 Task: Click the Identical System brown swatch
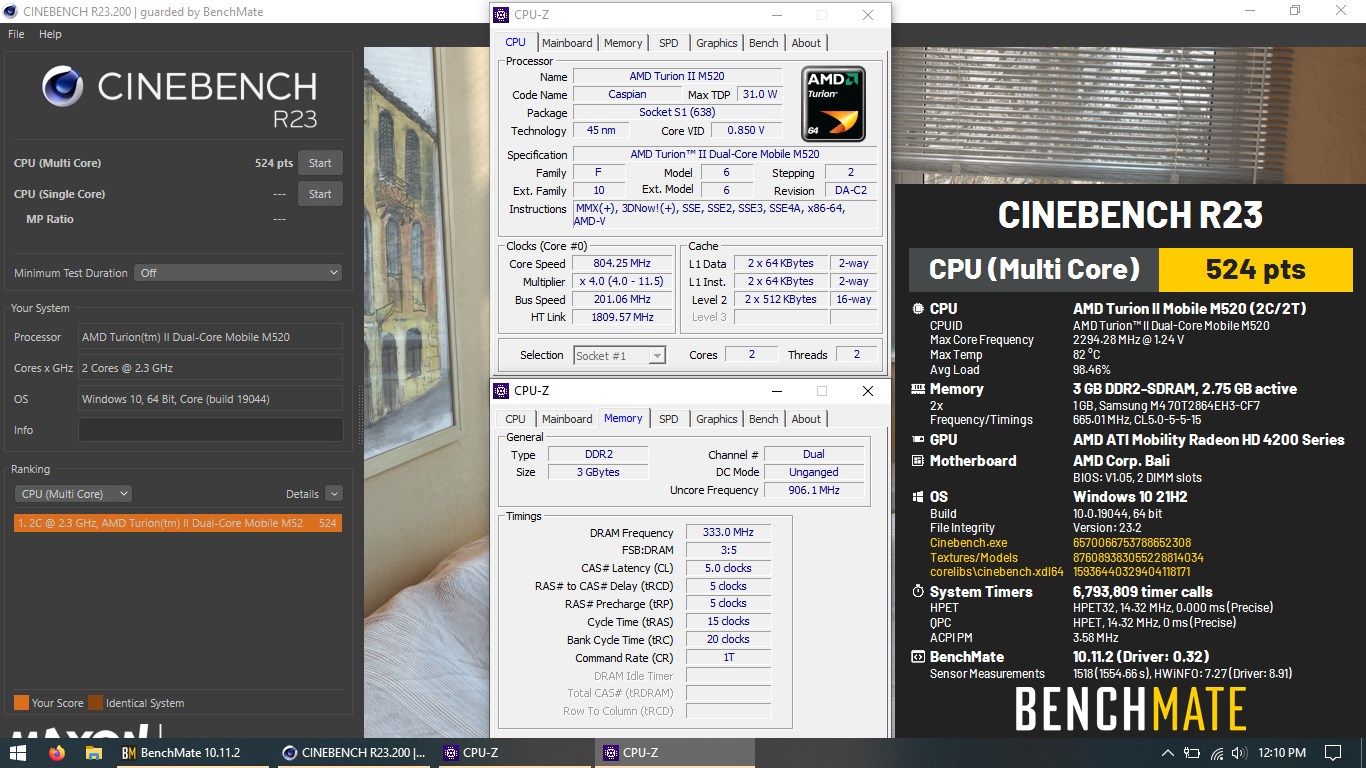pos(95,703)
